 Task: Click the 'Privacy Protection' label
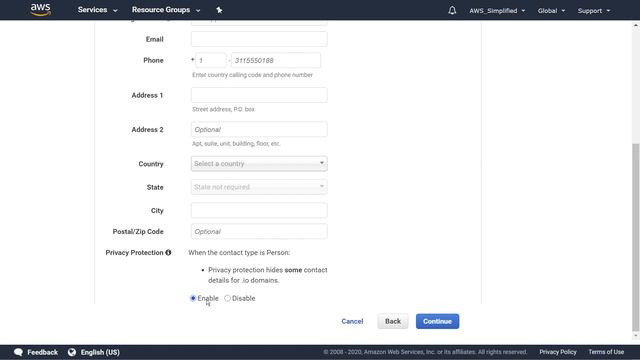[x=134, y=253]
